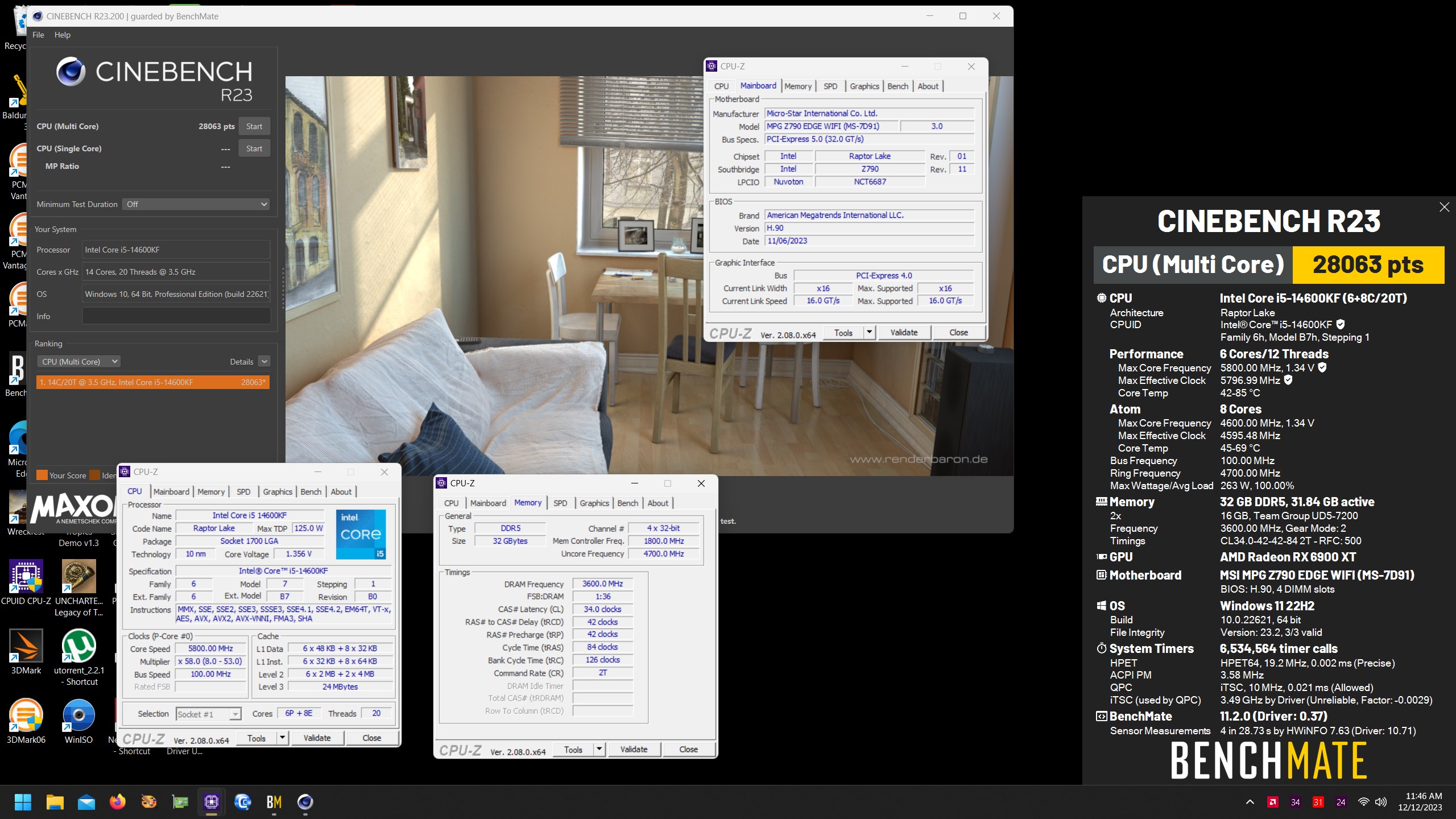Open the Help menu in Cinebench
The height and width of the screenshot is (819, 1456).
[x=63, y=35]
